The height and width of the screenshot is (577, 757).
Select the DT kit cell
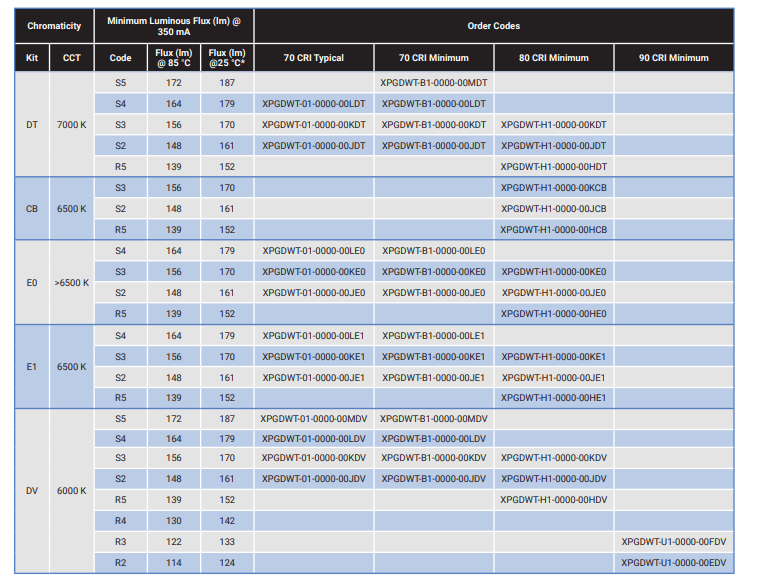(32, 125)
